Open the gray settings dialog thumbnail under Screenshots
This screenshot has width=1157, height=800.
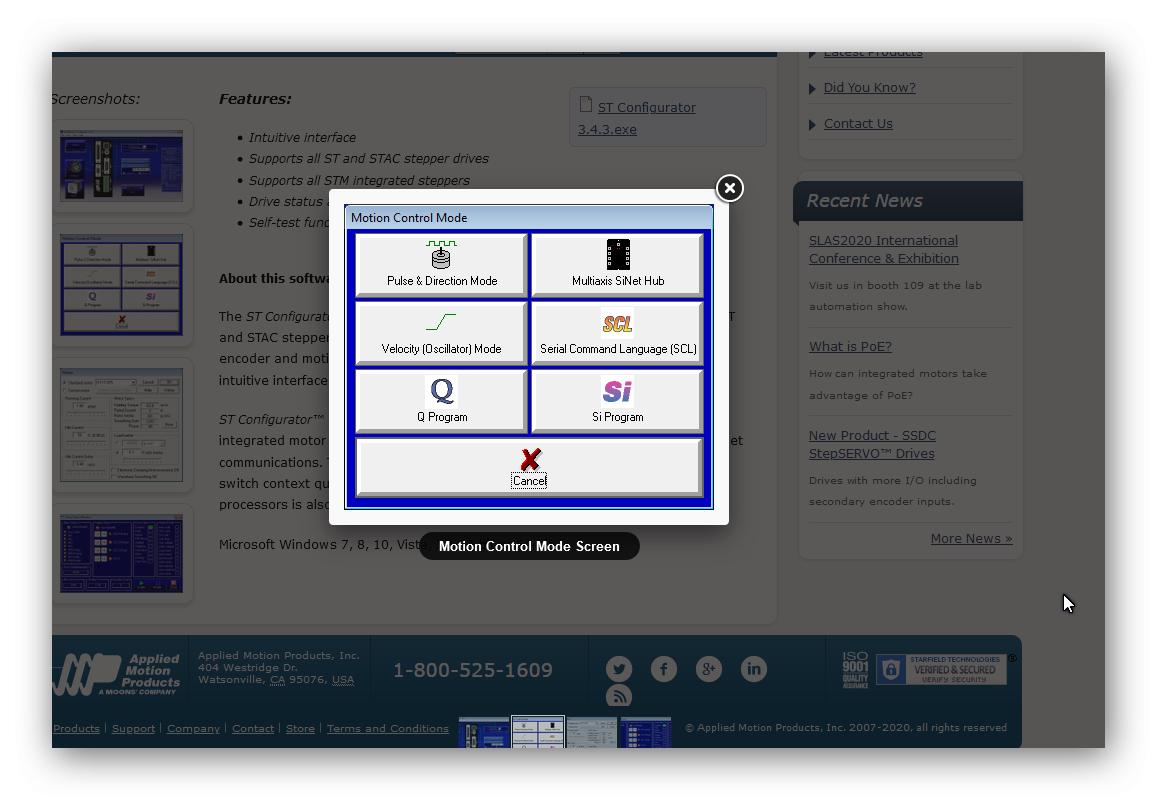tap(122, 425)
